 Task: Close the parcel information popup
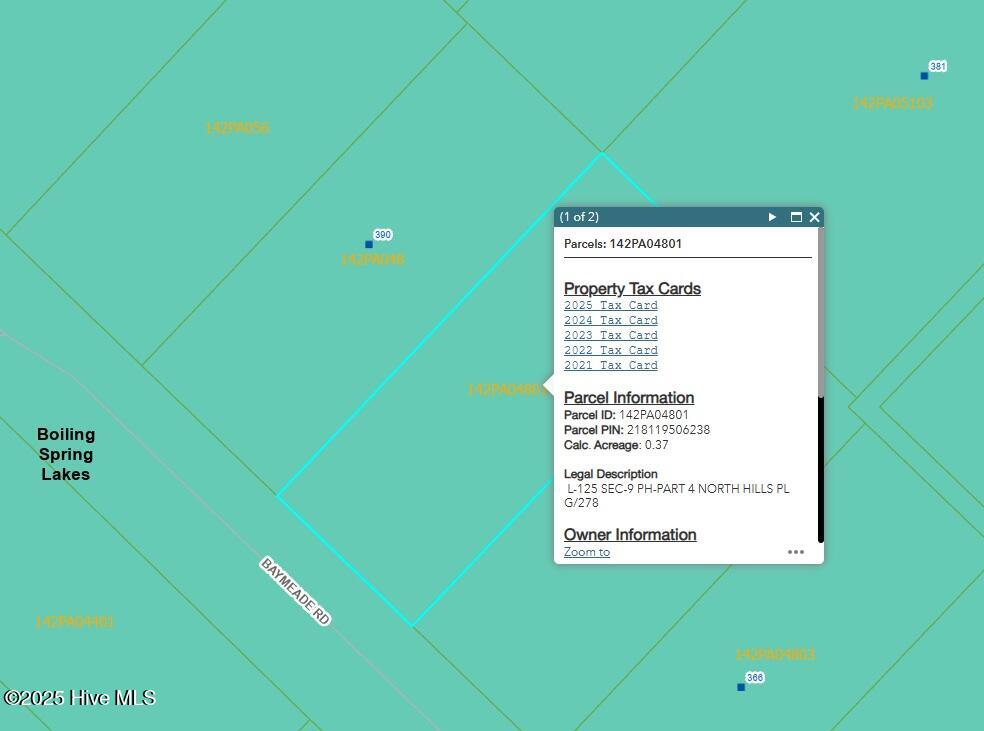[x=814, y=217]
